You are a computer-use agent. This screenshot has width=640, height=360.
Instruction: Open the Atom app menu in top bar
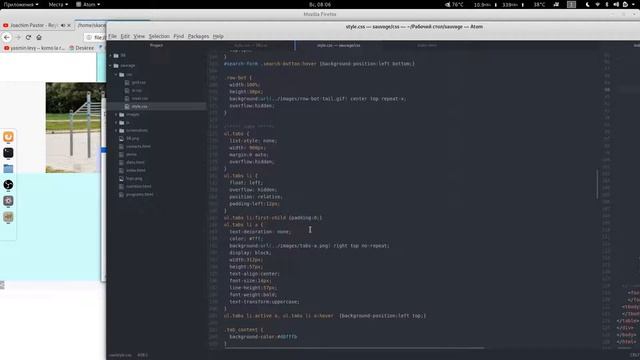click(88, 4)
